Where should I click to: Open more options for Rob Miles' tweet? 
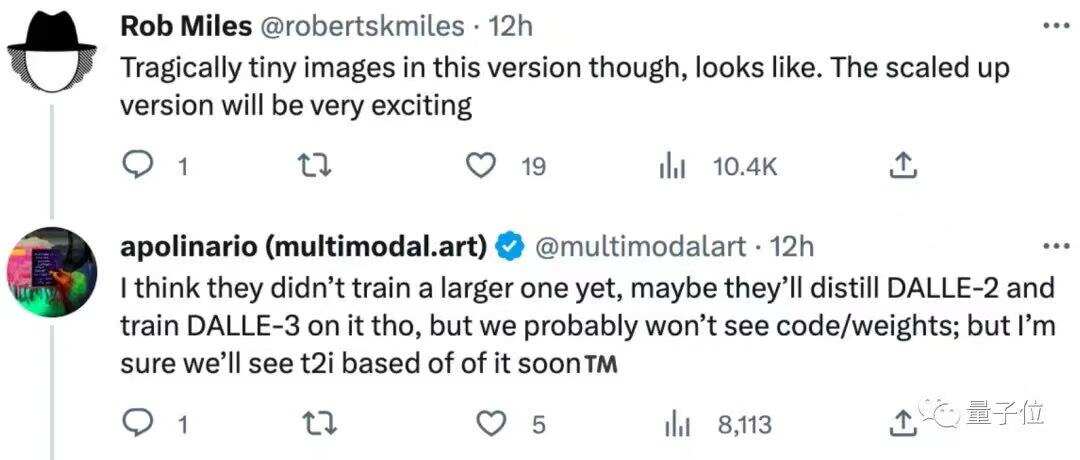[x=1055, y=25]
